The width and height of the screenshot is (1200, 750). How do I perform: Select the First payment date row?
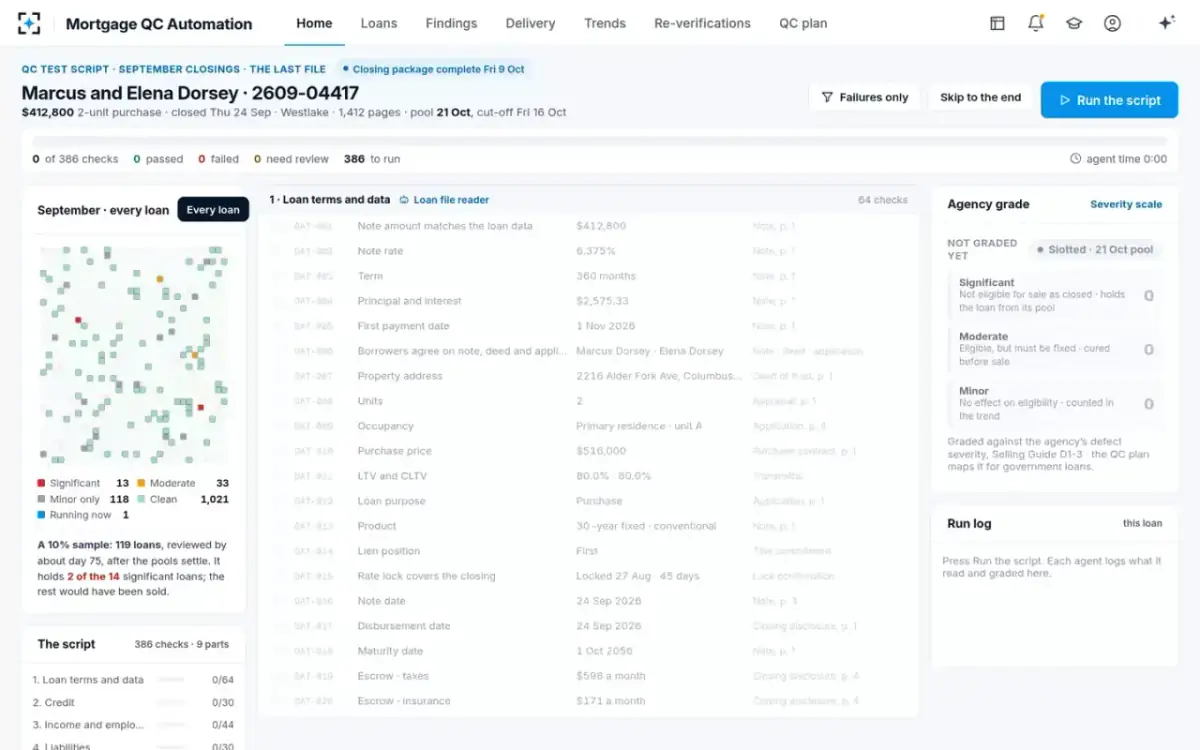(x=588, y=326)
